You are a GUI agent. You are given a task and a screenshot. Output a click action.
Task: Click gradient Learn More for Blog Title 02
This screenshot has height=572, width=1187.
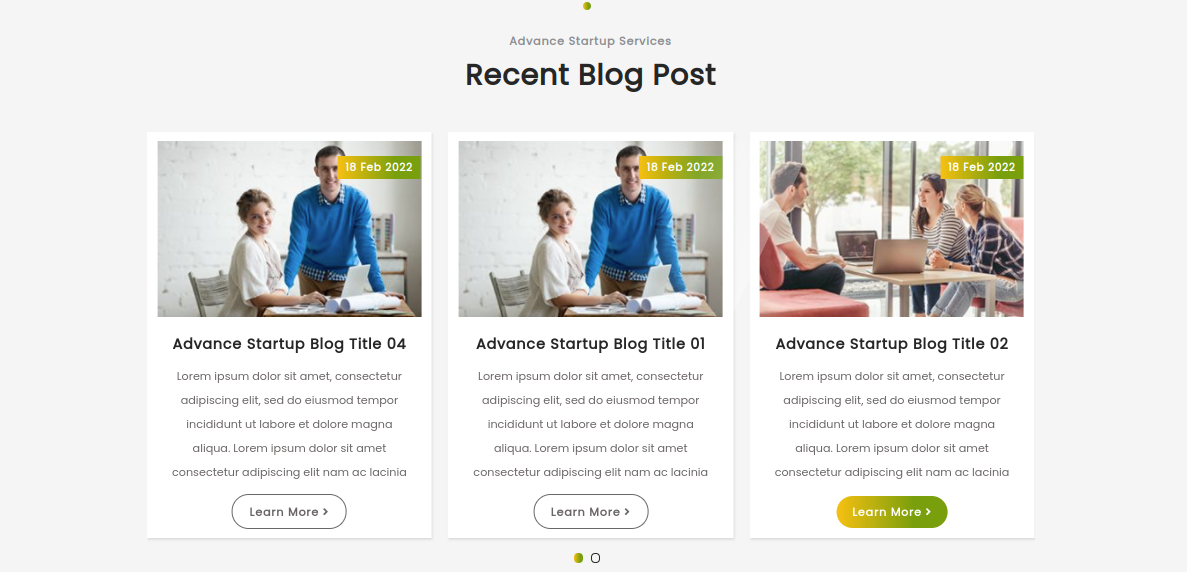pos(892,511)
